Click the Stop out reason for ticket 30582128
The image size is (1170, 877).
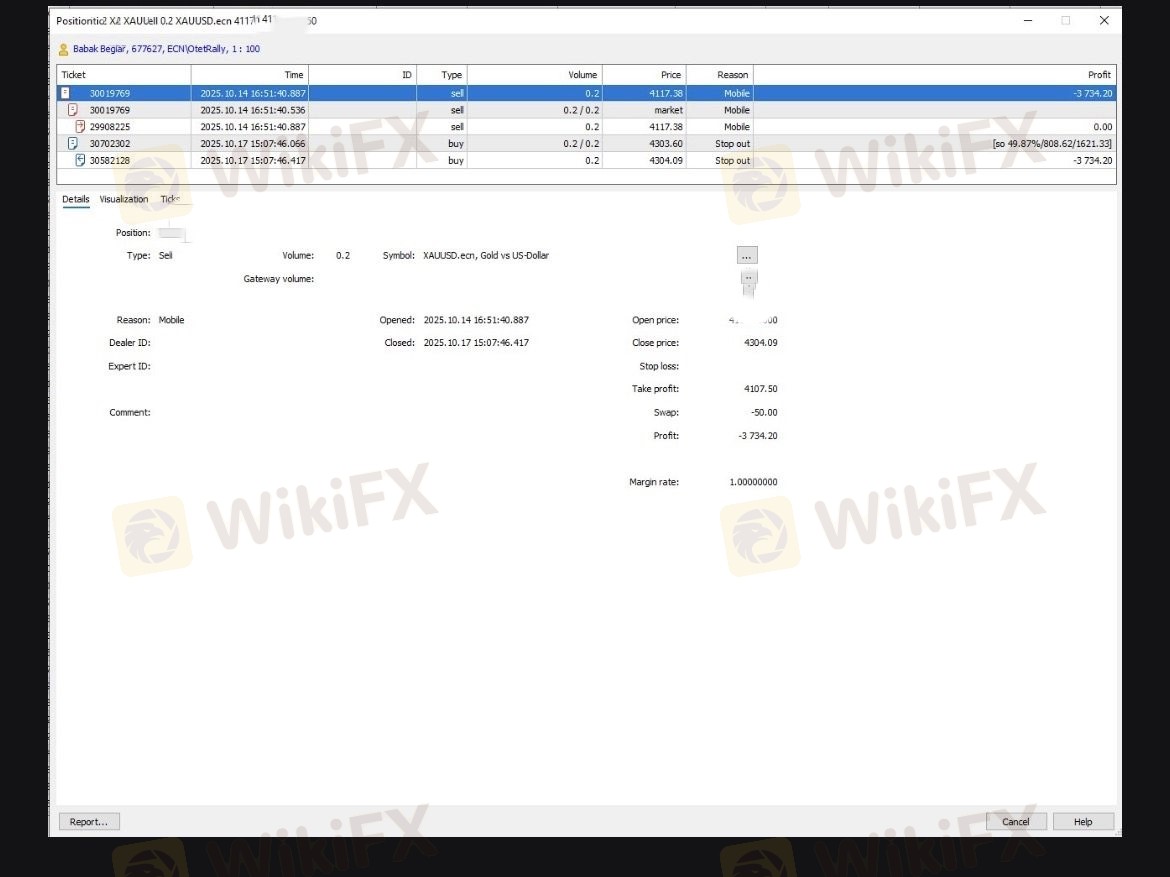tap(732, 160)
